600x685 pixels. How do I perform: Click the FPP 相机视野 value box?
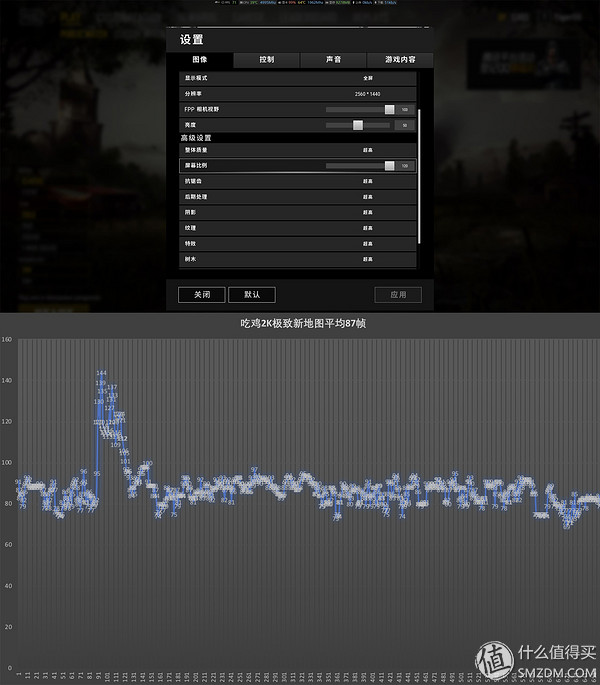tap(405, 110)
